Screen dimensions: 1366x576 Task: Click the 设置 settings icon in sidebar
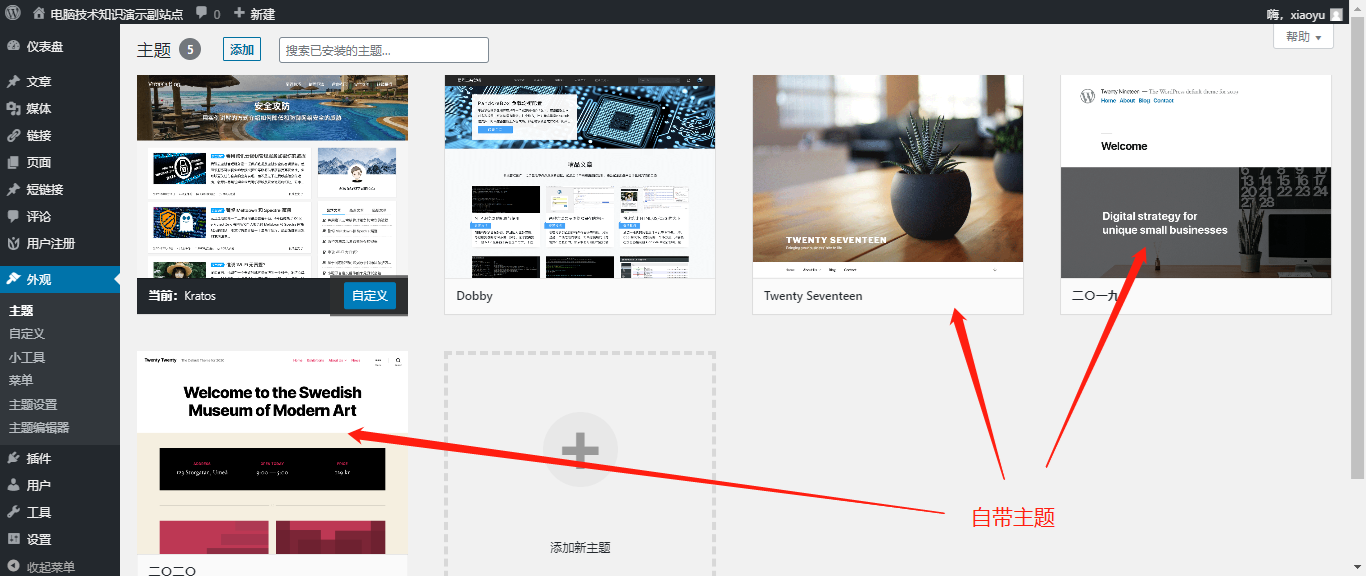tap(13, 540)
